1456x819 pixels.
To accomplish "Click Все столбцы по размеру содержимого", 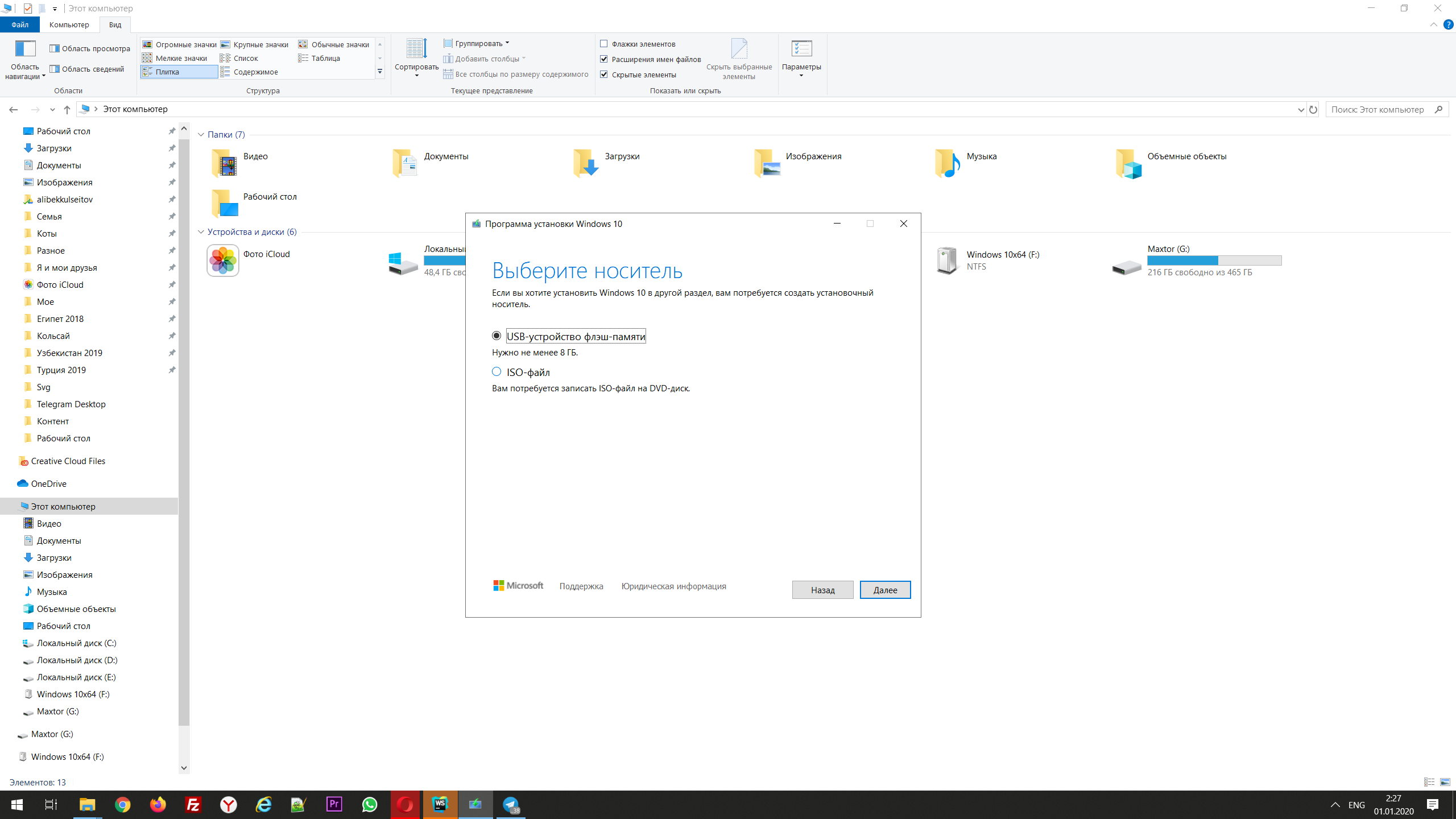I will coord(516,74).
